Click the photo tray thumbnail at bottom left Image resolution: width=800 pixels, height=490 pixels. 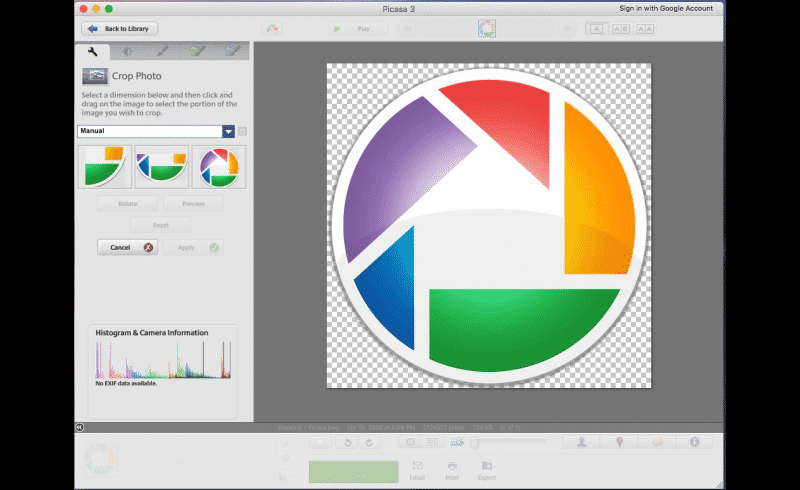pyautogui.click(x=101, y=459)
